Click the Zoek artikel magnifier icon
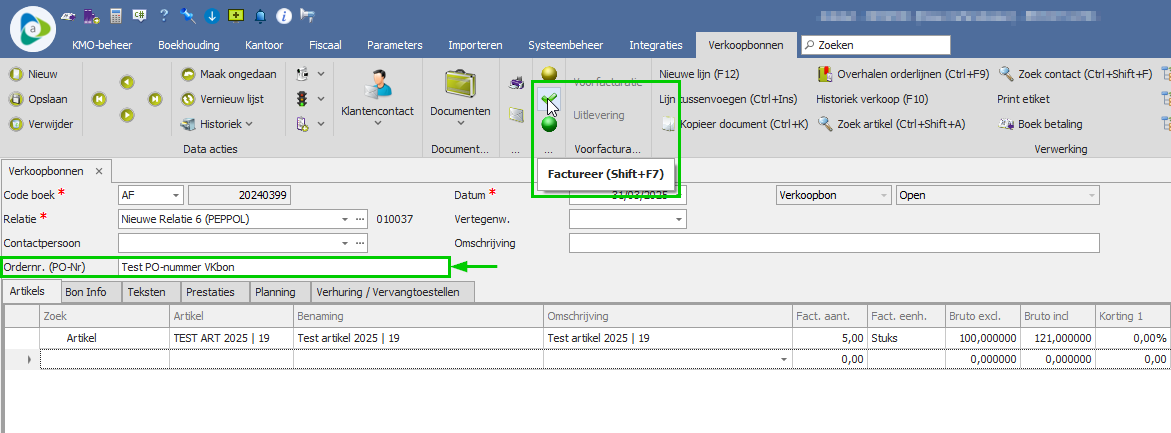The width and height of the screenshot is (1171, 433). point(825,124)
